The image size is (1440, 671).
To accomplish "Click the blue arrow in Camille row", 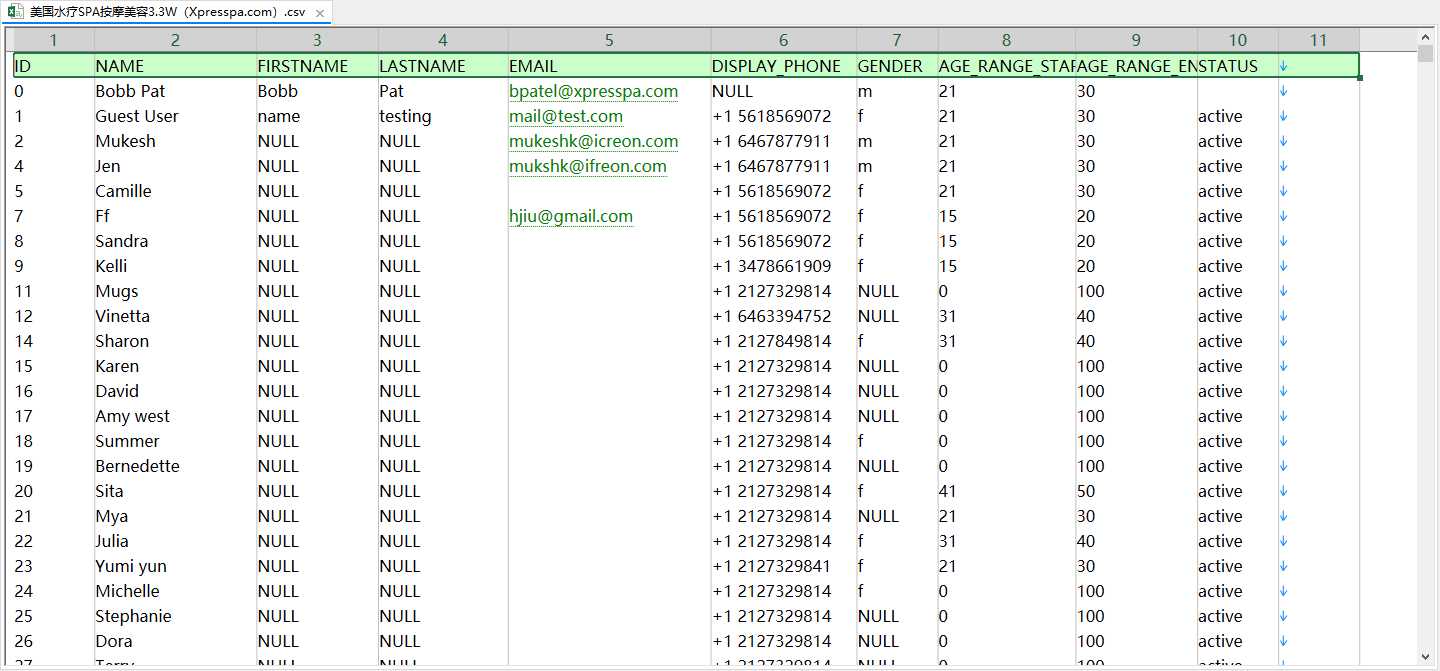I will pyautogui.click(x=1284, y=191).
